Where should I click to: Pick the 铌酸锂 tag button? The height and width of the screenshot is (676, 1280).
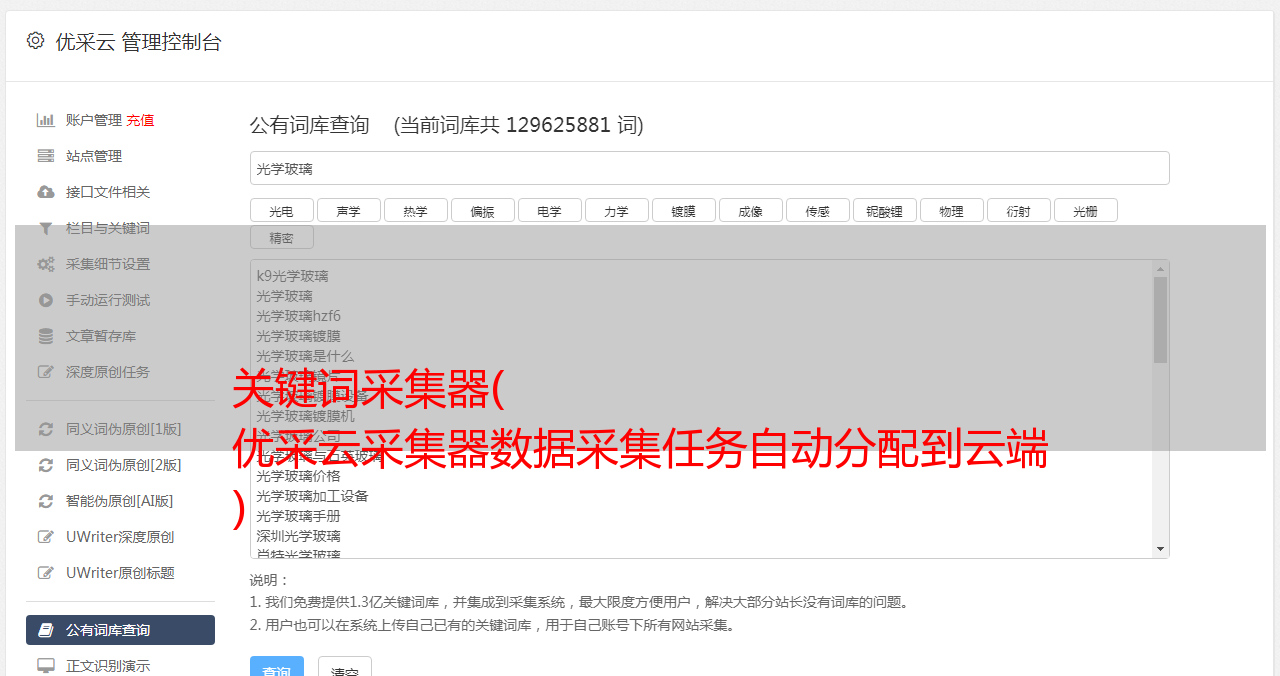coord(884,210)
